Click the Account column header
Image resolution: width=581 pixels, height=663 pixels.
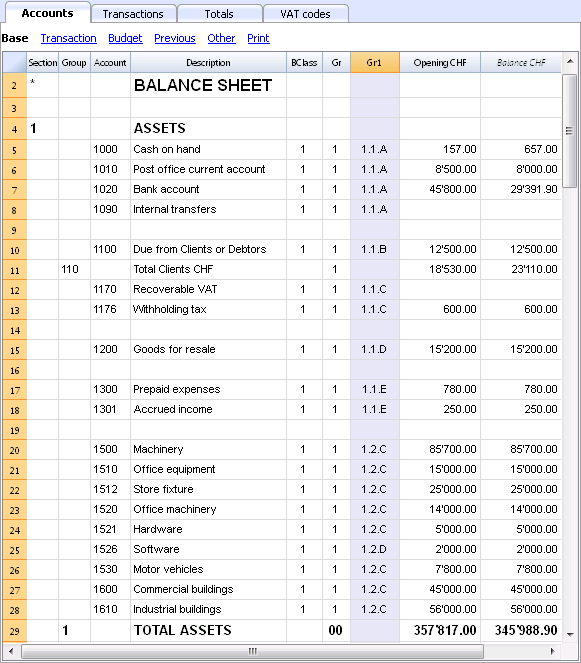pyautogui.click(x=110, y=63)
